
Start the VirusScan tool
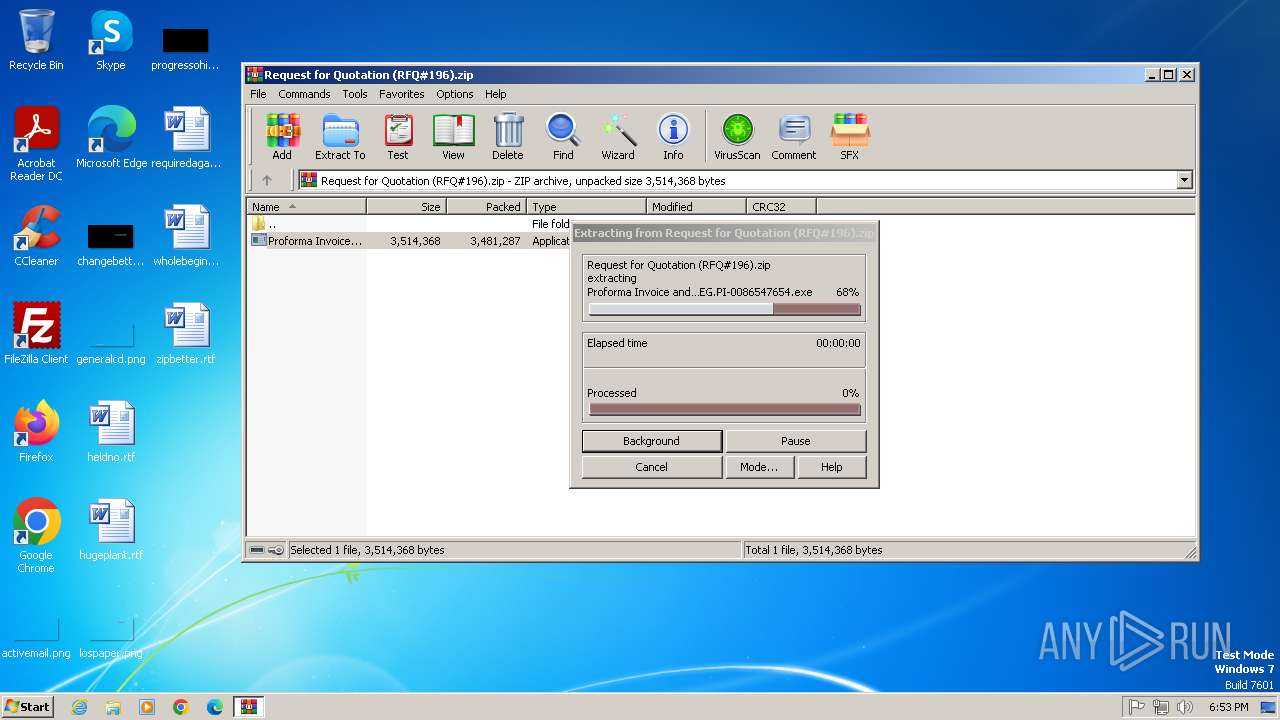737,137
